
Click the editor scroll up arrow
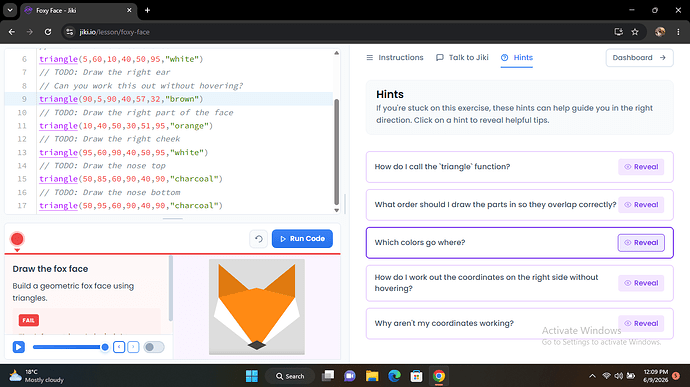point(337,53)
